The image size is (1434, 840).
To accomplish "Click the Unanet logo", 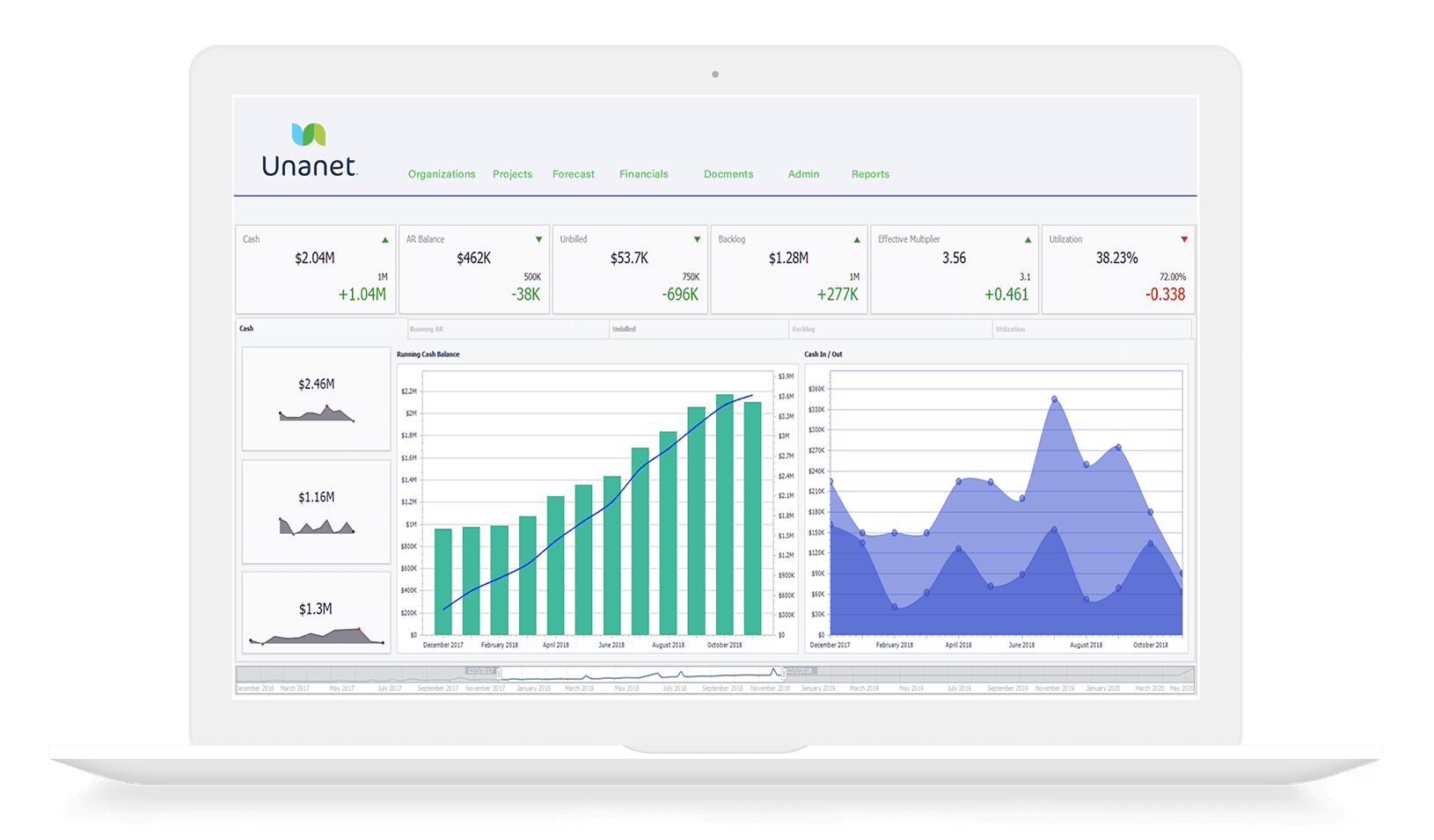I will 310,150.
